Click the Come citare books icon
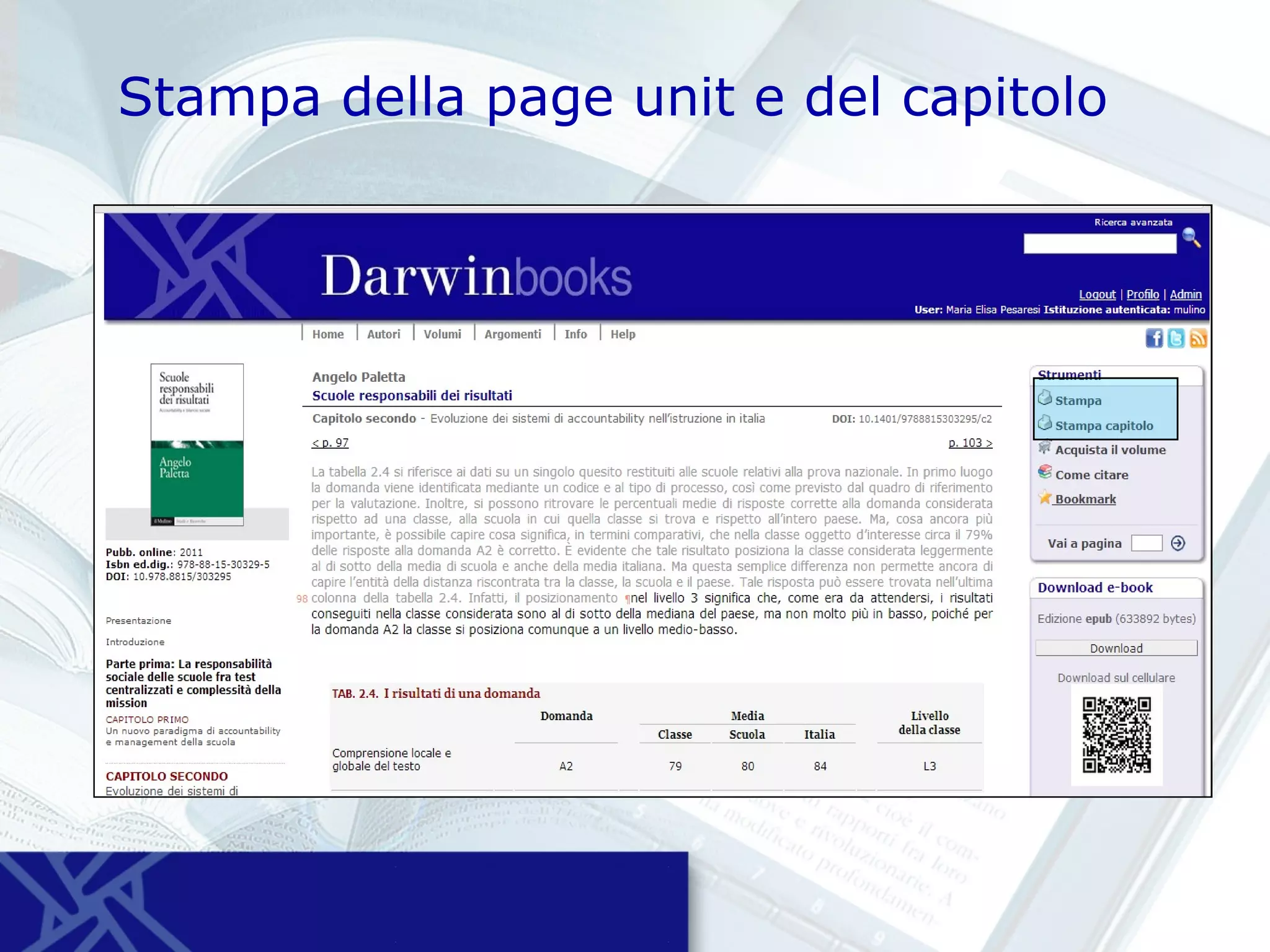The height and width of the screenshot is (952, 1270). point(1045,472)
